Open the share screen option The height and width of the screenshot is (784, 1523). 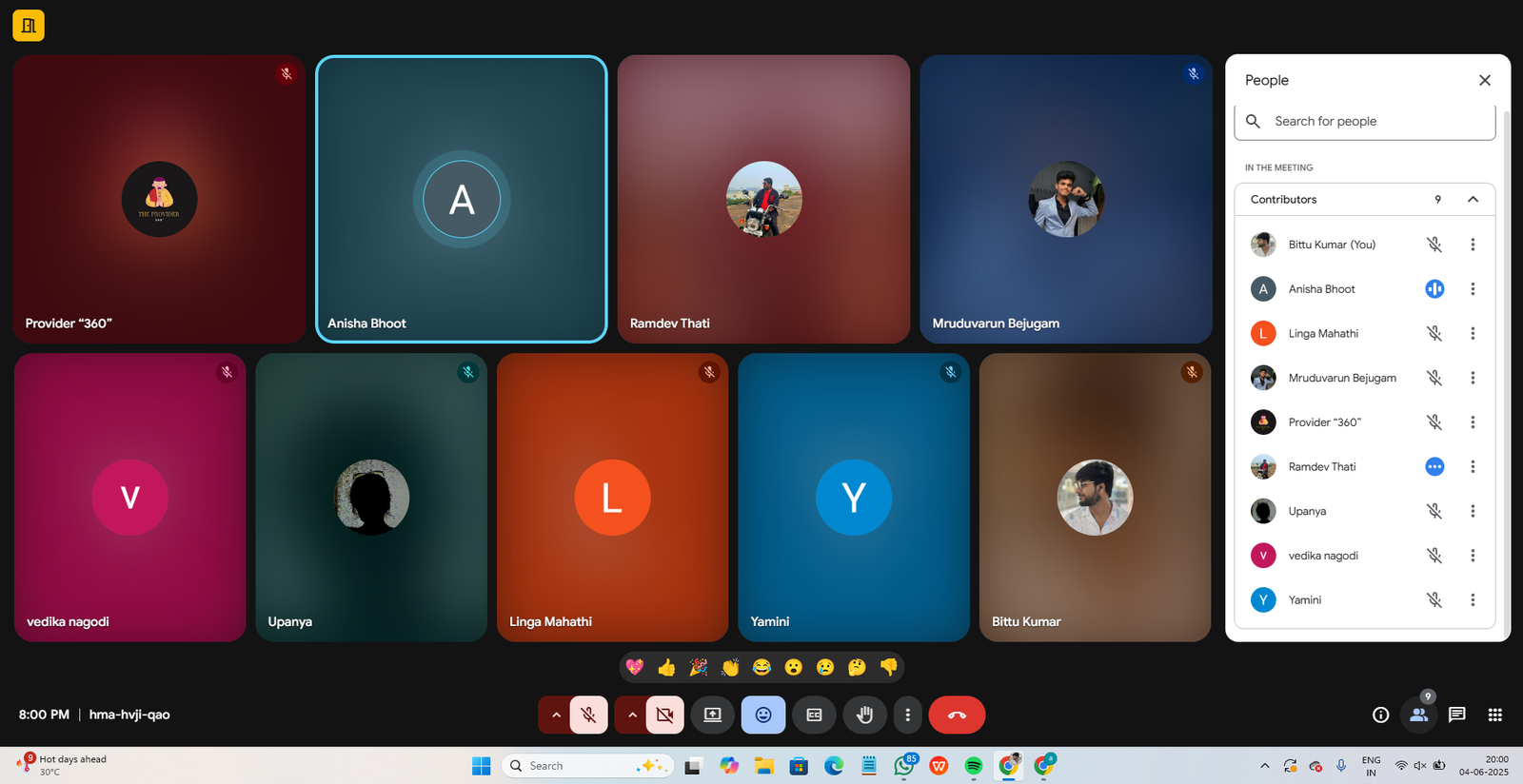point(712,715)
